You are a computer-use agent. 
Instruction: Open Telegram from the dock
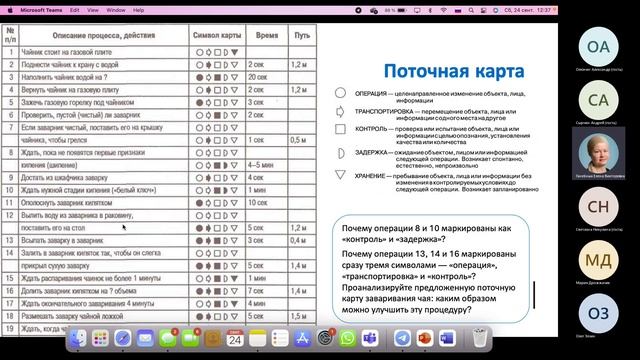pyautogui.click(x=402, y=338)
